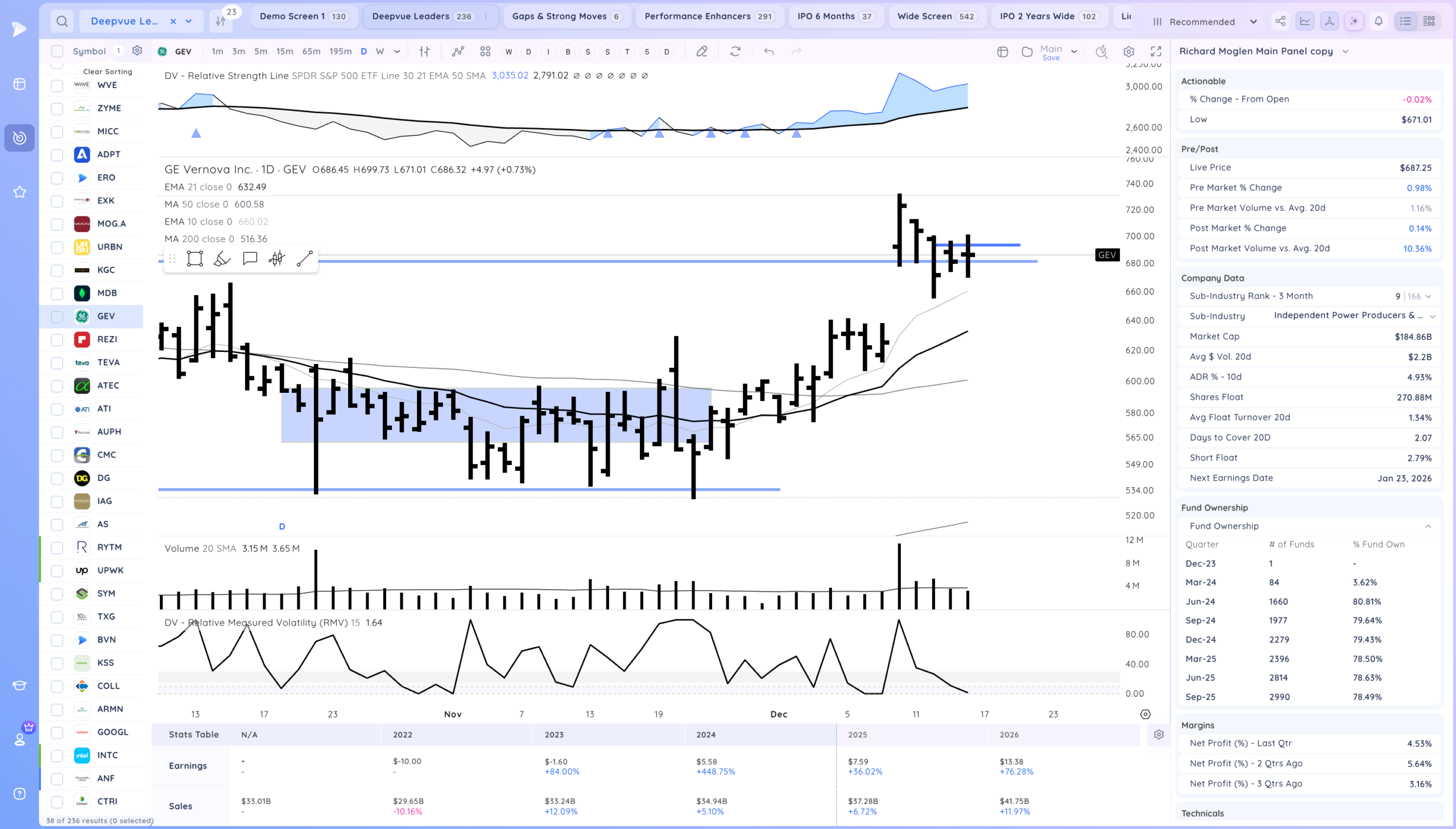The width and height of the screenshot is (1456, 829).
Task: Collapse the Fund Ownership section
Action: click(1428, 526)
